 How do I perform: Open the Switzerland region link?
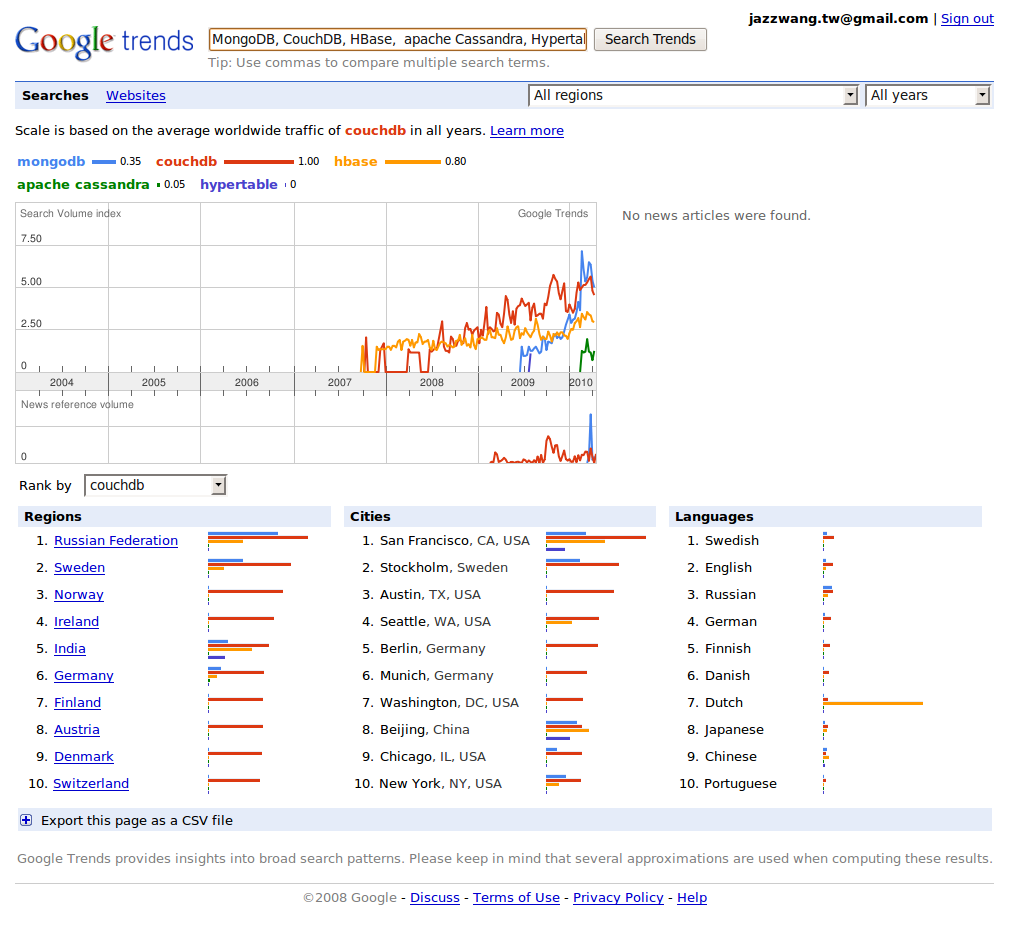click(91, 784)
